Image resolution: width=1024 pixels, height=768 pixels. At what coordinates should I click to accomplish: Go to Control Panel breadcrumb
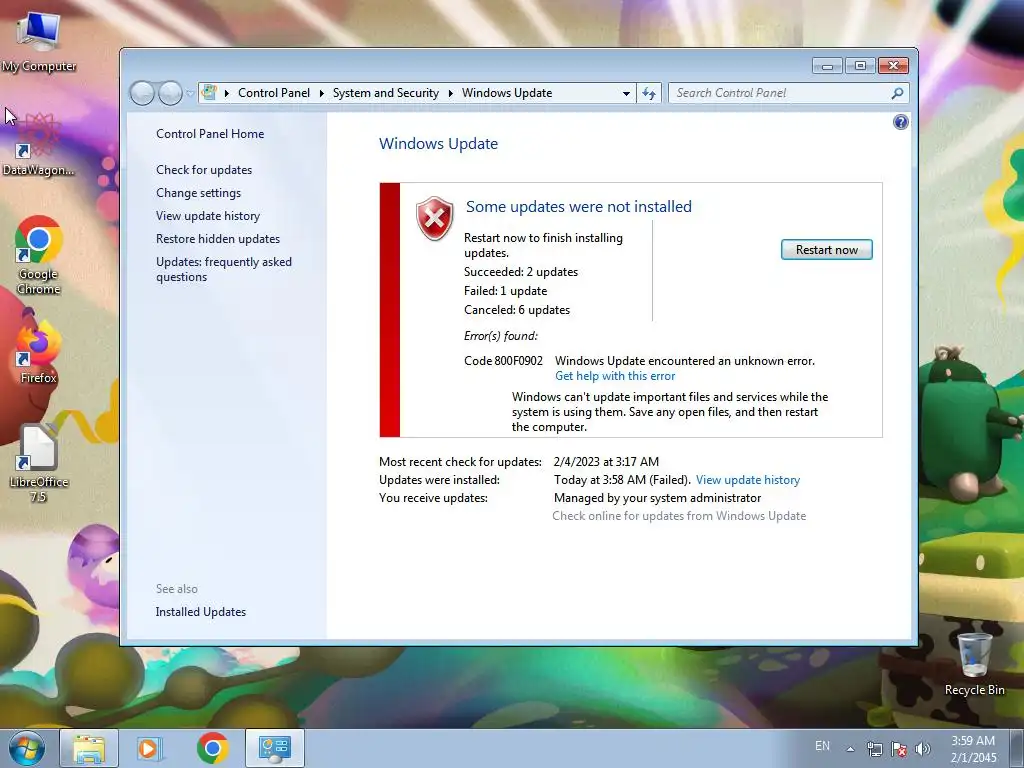coord(274,93)
